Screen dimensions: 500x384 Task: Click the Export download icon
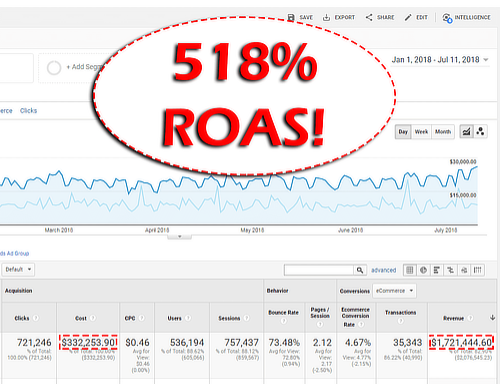coord(326,17)
